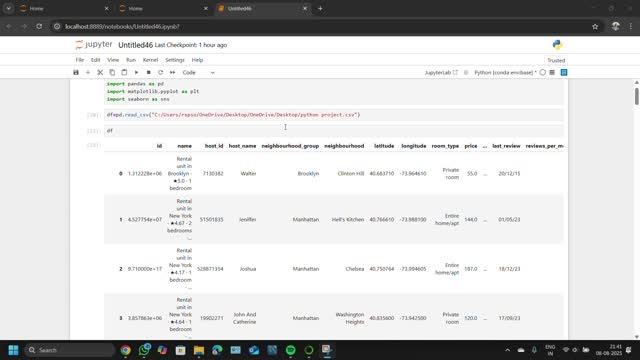Click the Hell's Kitchen neighbourhood cell
The height and width of the screenshot is (360, 640).
[348, 220]
